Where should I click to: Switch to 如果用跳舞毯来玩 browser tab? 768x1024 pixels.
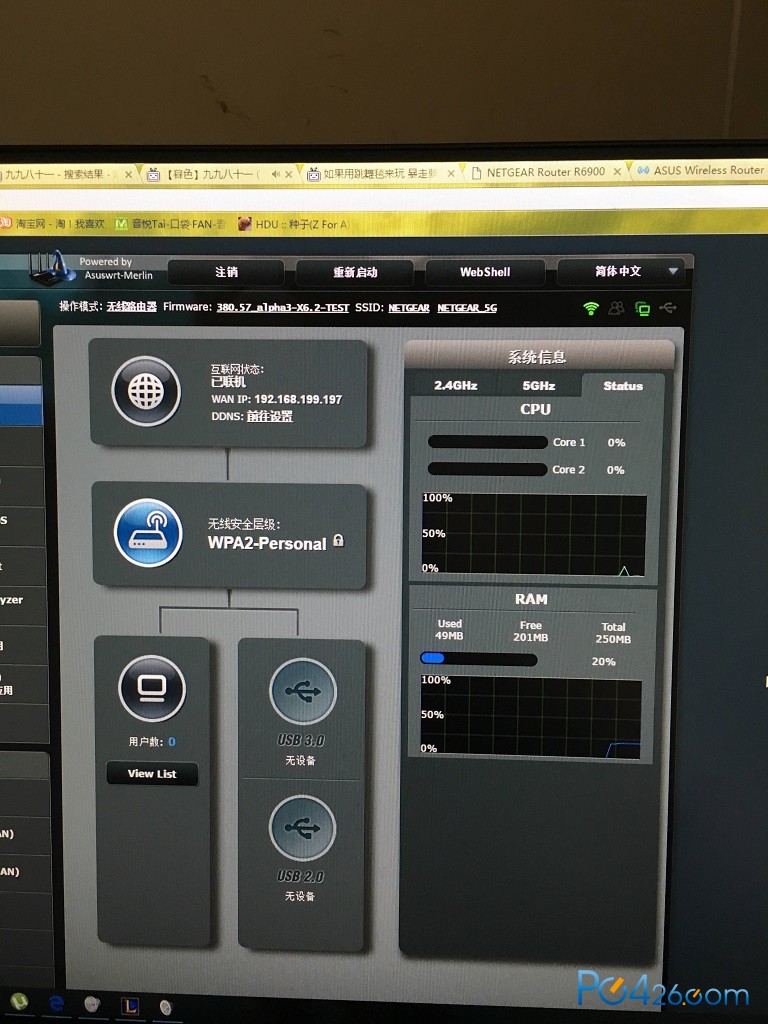click(x=381, y=173)
